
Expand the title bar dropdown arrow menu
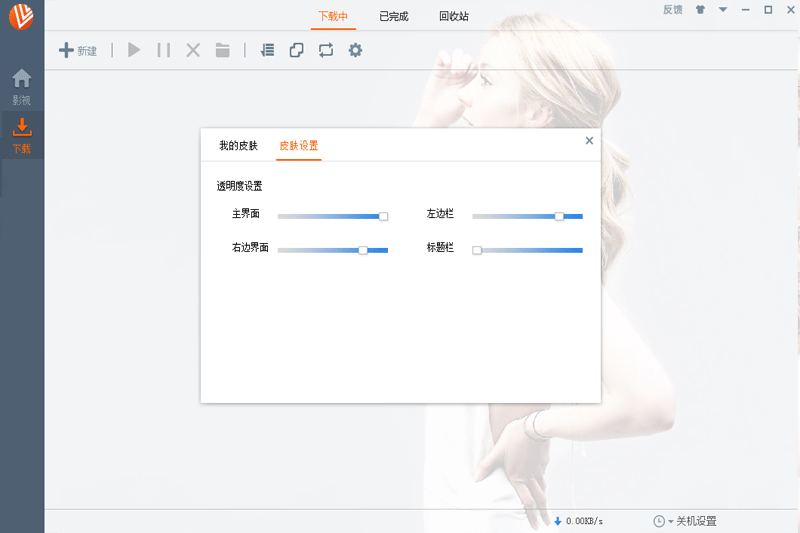tap(723, 9)
